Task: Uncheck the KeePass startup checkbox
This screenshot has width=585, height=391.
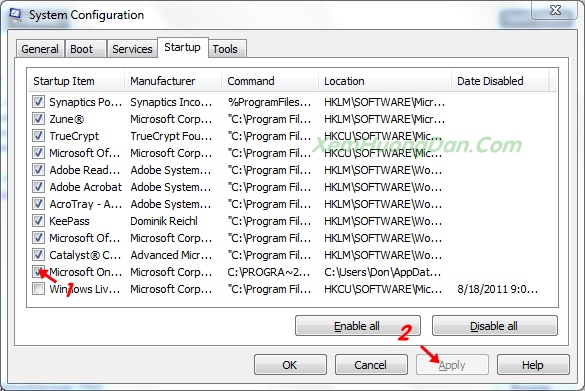Action: coord(38,220)
